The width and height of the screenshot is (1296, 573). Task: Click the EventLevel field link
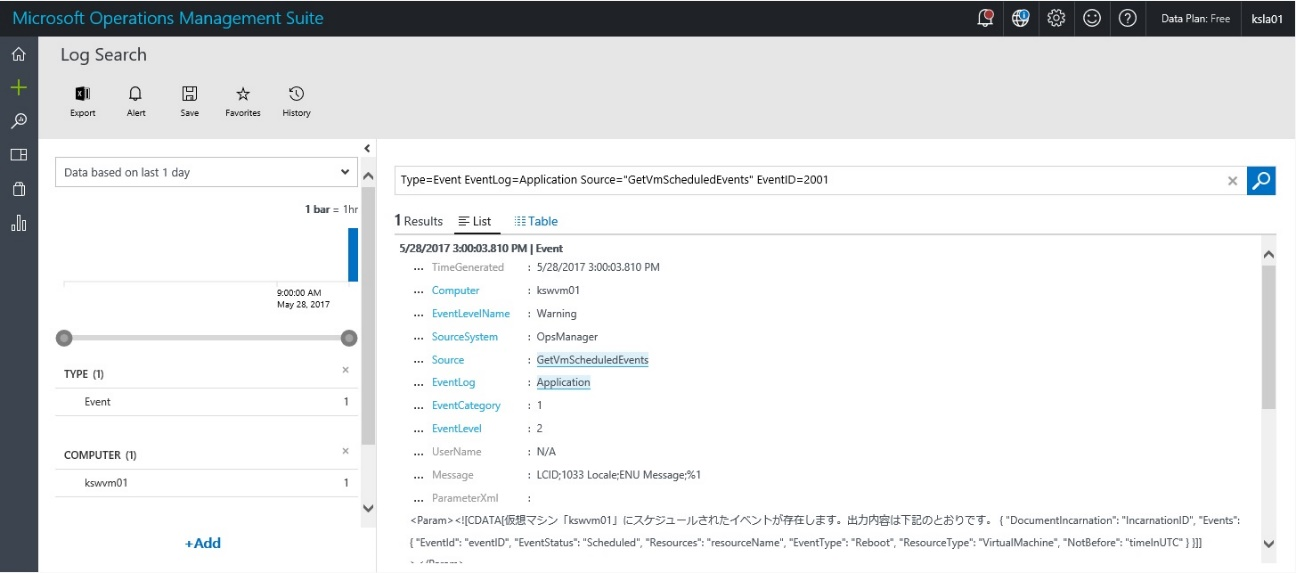(x=457, y=429)
